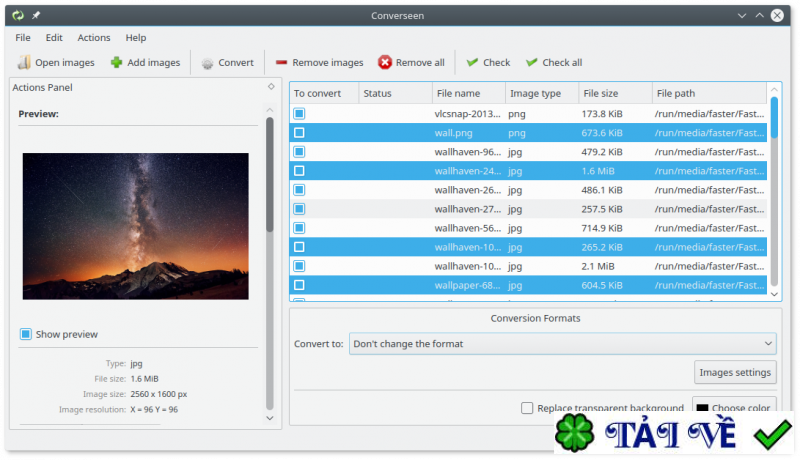Click the Images settings button
800x460 pixels.
pyautogui.click(x=735, y=372)
